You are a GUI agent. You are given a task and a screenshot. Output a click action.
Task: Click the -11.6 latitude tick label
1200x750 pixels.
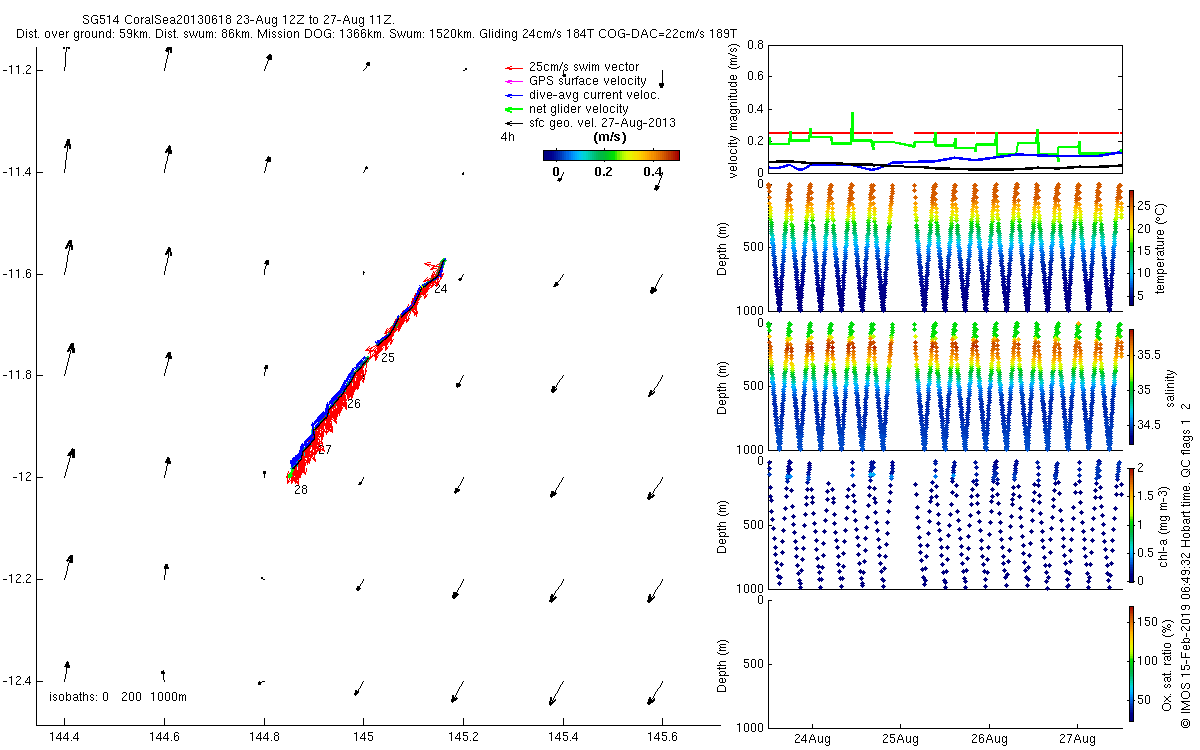point(18,274)
